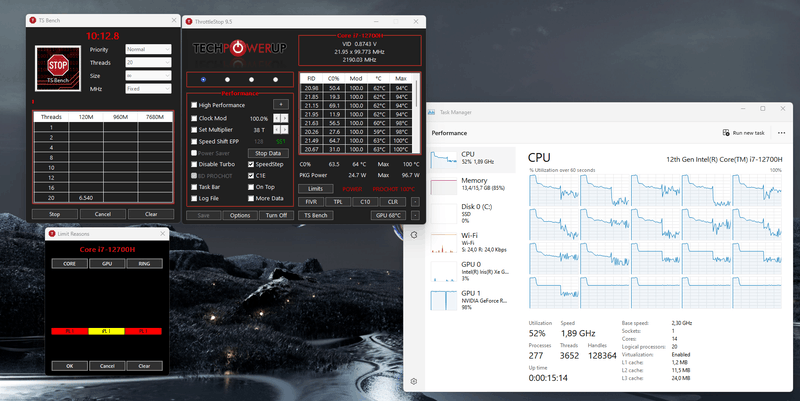Open the FIVR settings button
The height and width of the screenshot is (401, 800).
[x=311, y=202]
